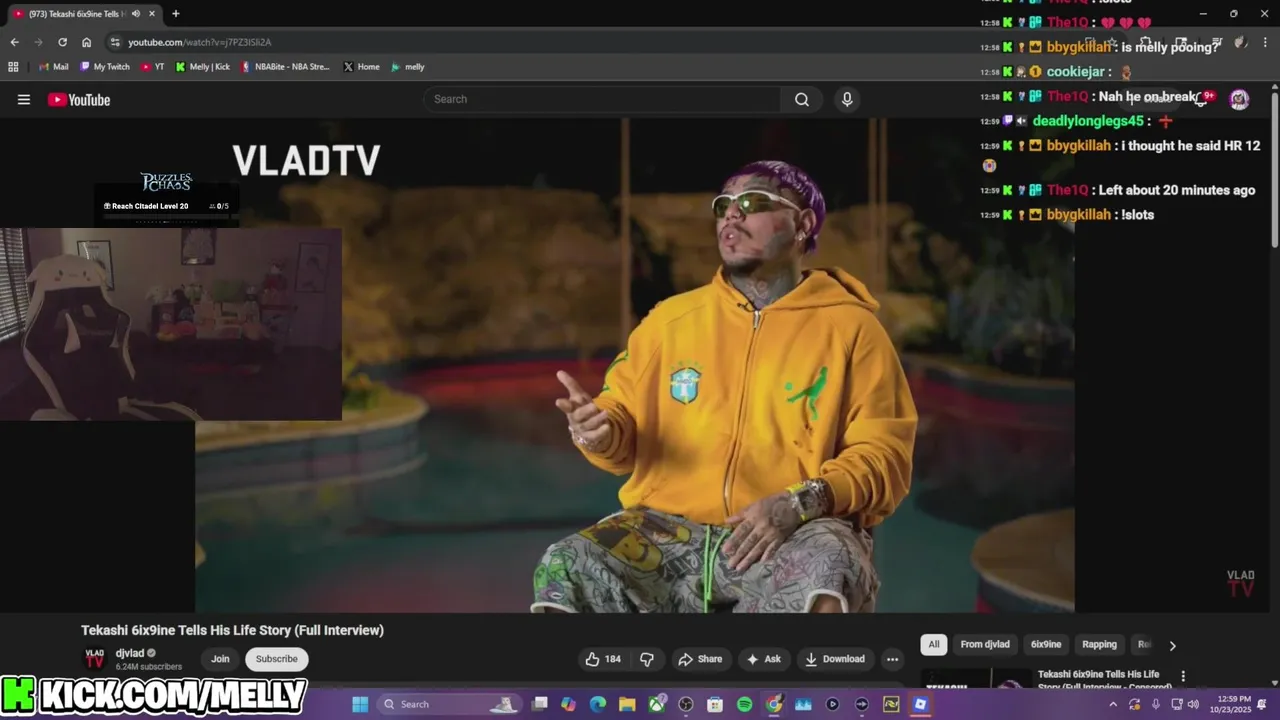Switch to Chrome on the taskbar

pyautogui.click(x=774, y=704)
